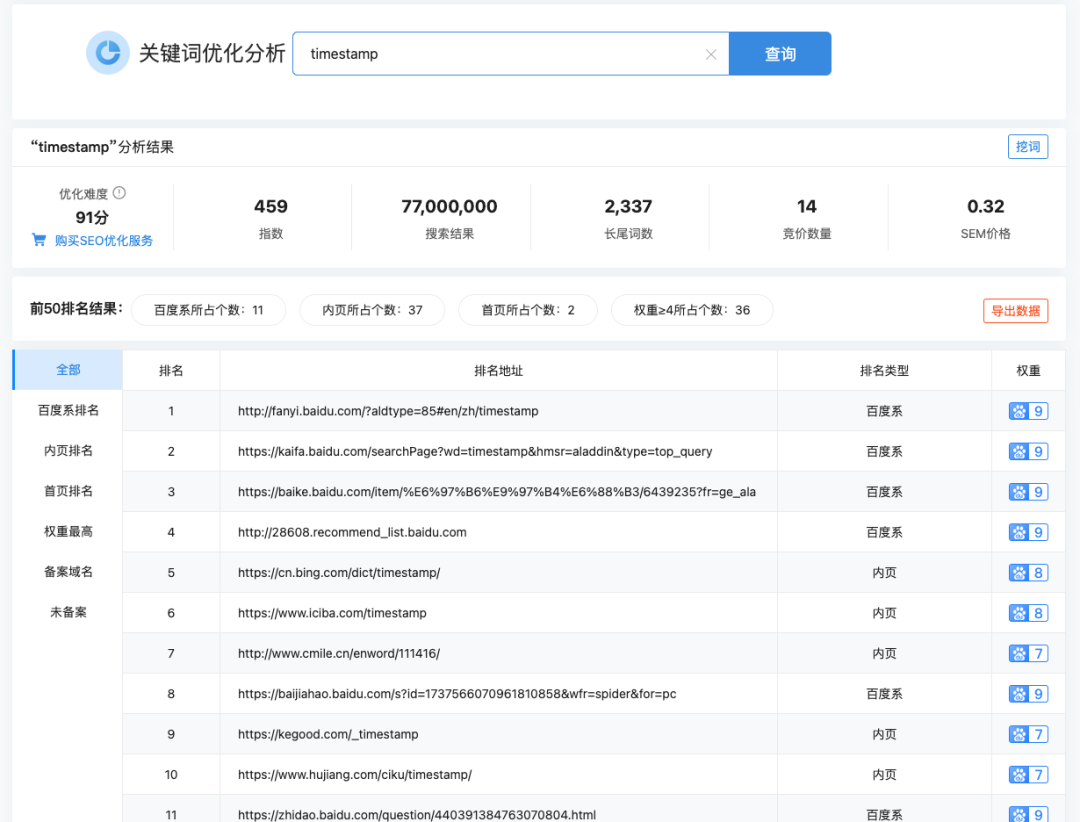
Task: Click the shopping cart icon near SEO服务
Action: point(40,240)
